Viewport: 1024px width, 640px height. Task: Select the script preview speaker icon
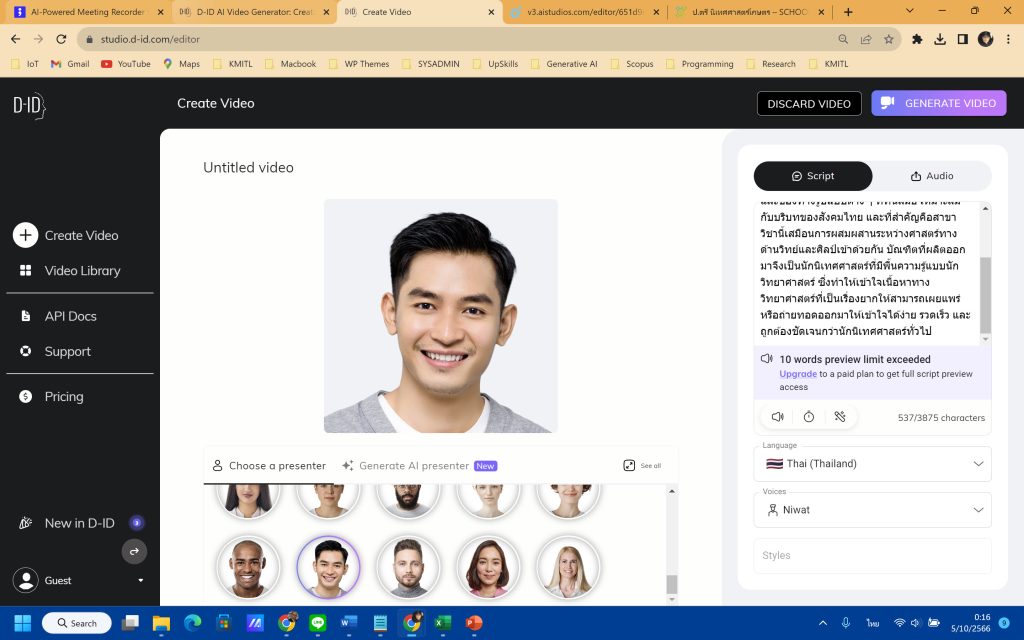pos(777,416)
